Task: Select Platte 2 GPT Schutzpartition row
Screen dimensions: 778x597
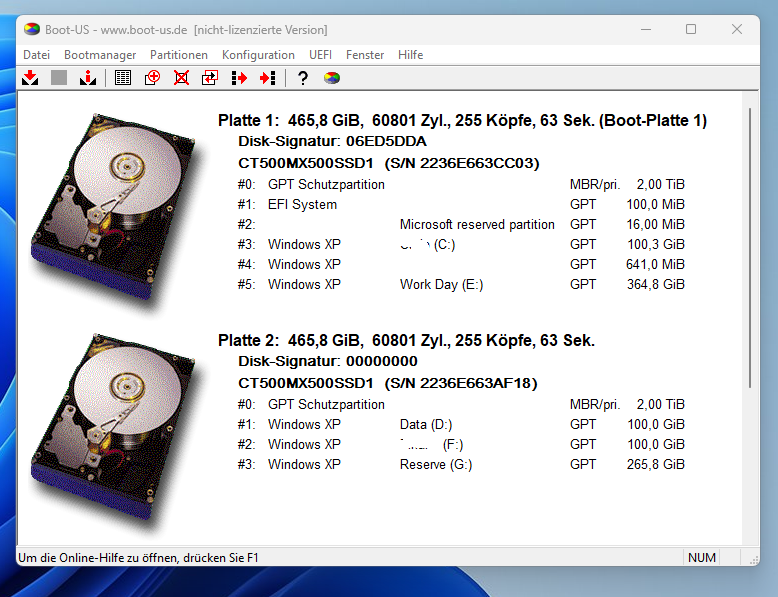Action: [x=461, y=404]
